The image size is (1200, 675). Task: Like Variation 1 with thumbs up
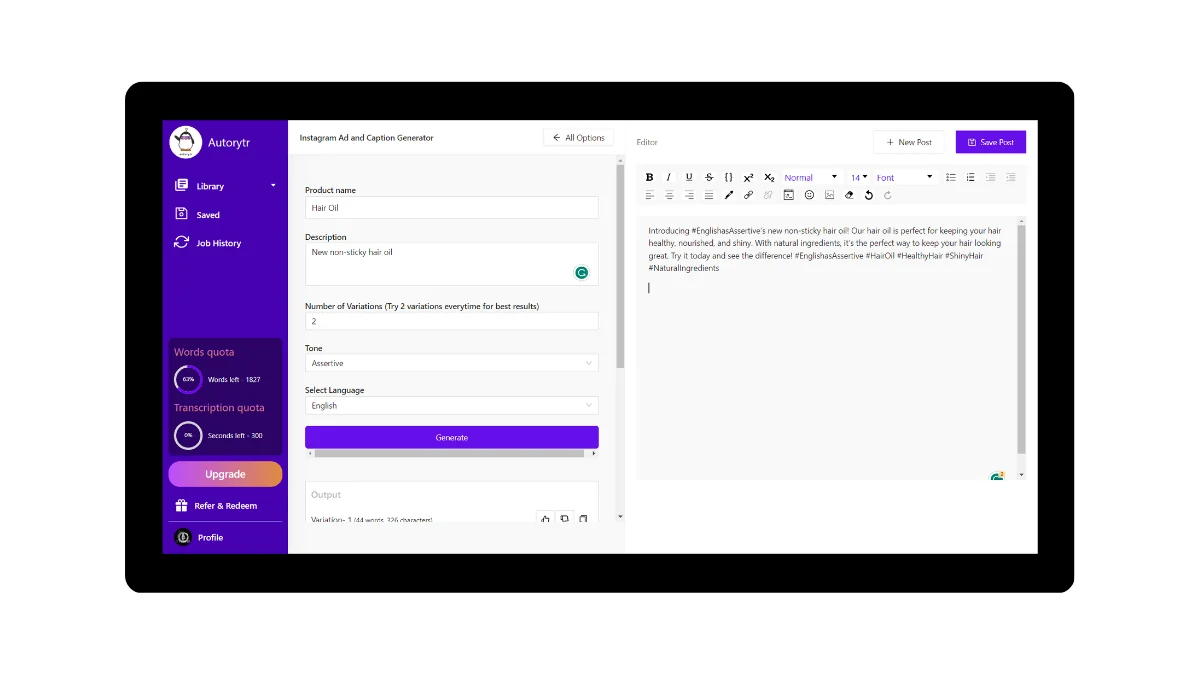click(x=545, y=519)
